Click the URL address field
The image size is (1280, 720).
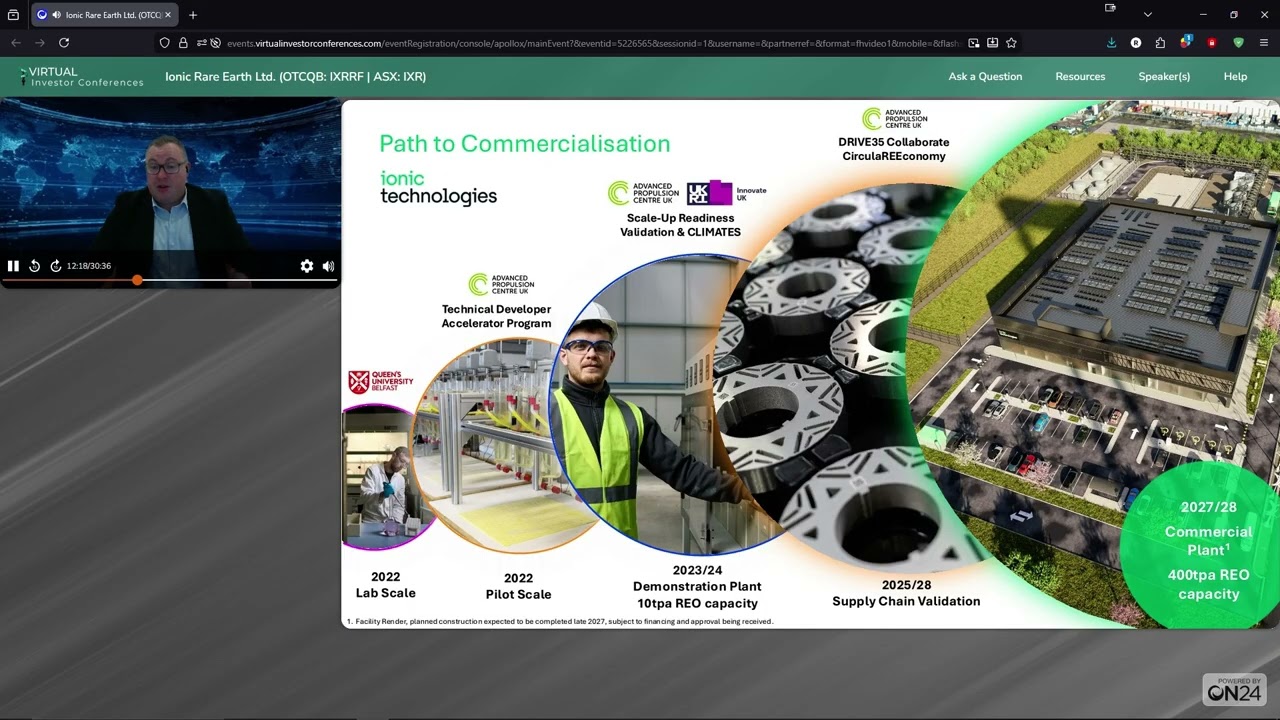click(x=592, y=43)
